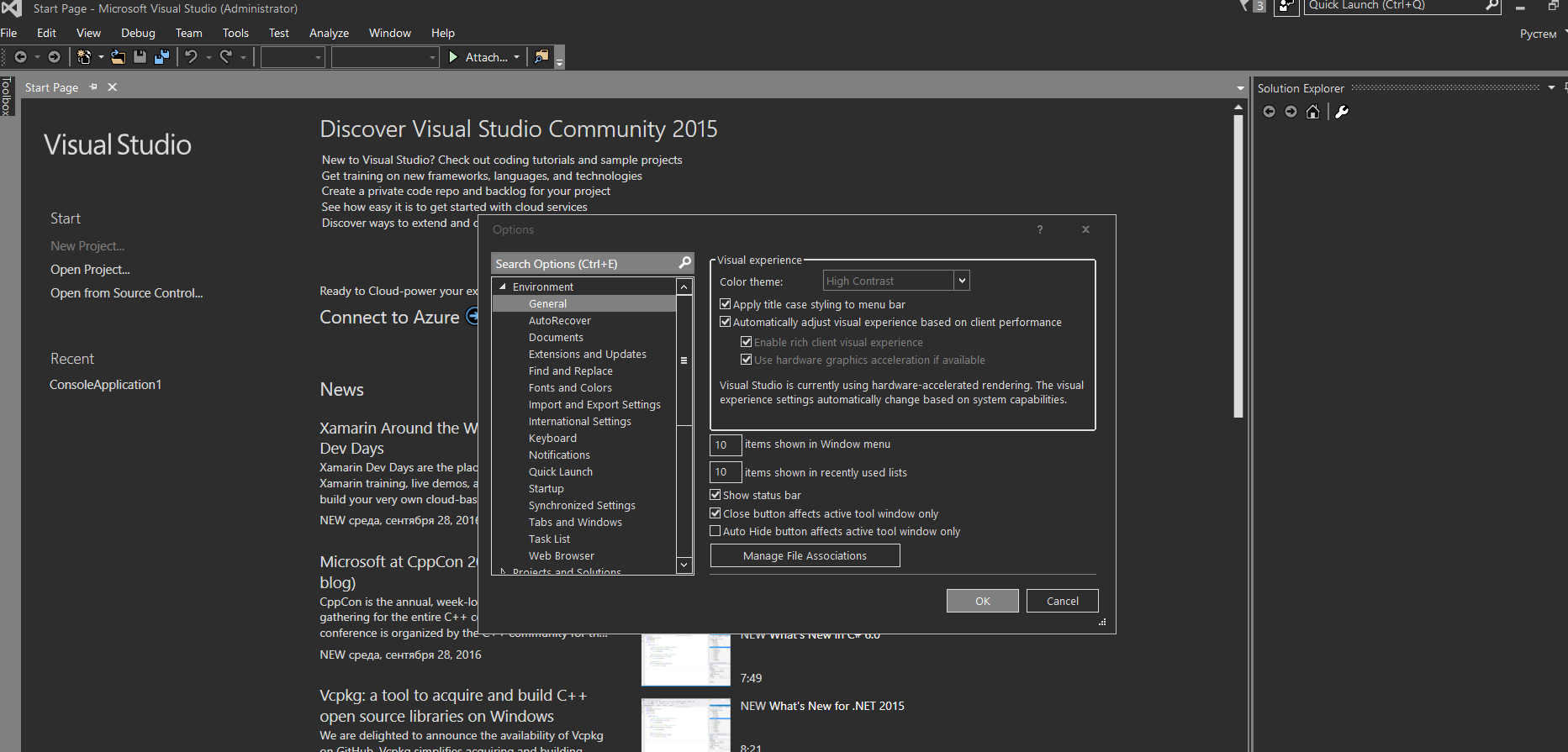The width and height of the screenshot is (1568, 752).
Task: Click Solution Explorer Properties wrench icon
Action: click(1342, 112)
